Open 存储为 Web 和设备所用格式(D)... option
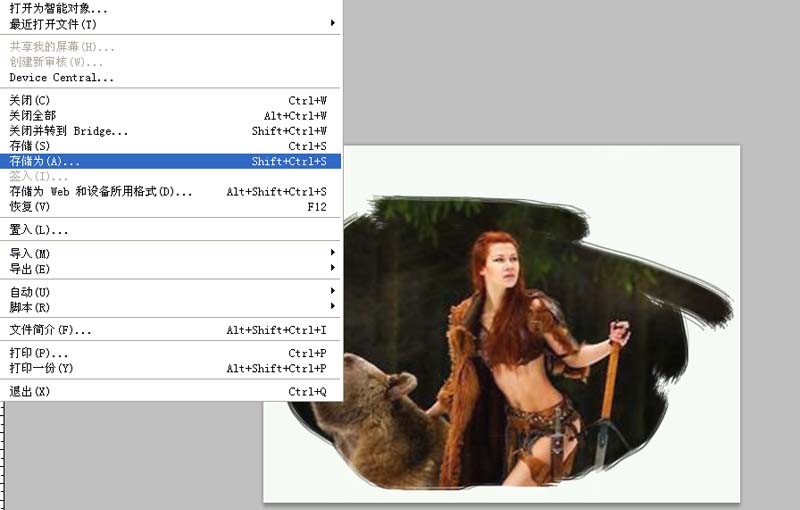The image size is (800, 510). pyautogui.click(x=101, y=191)
